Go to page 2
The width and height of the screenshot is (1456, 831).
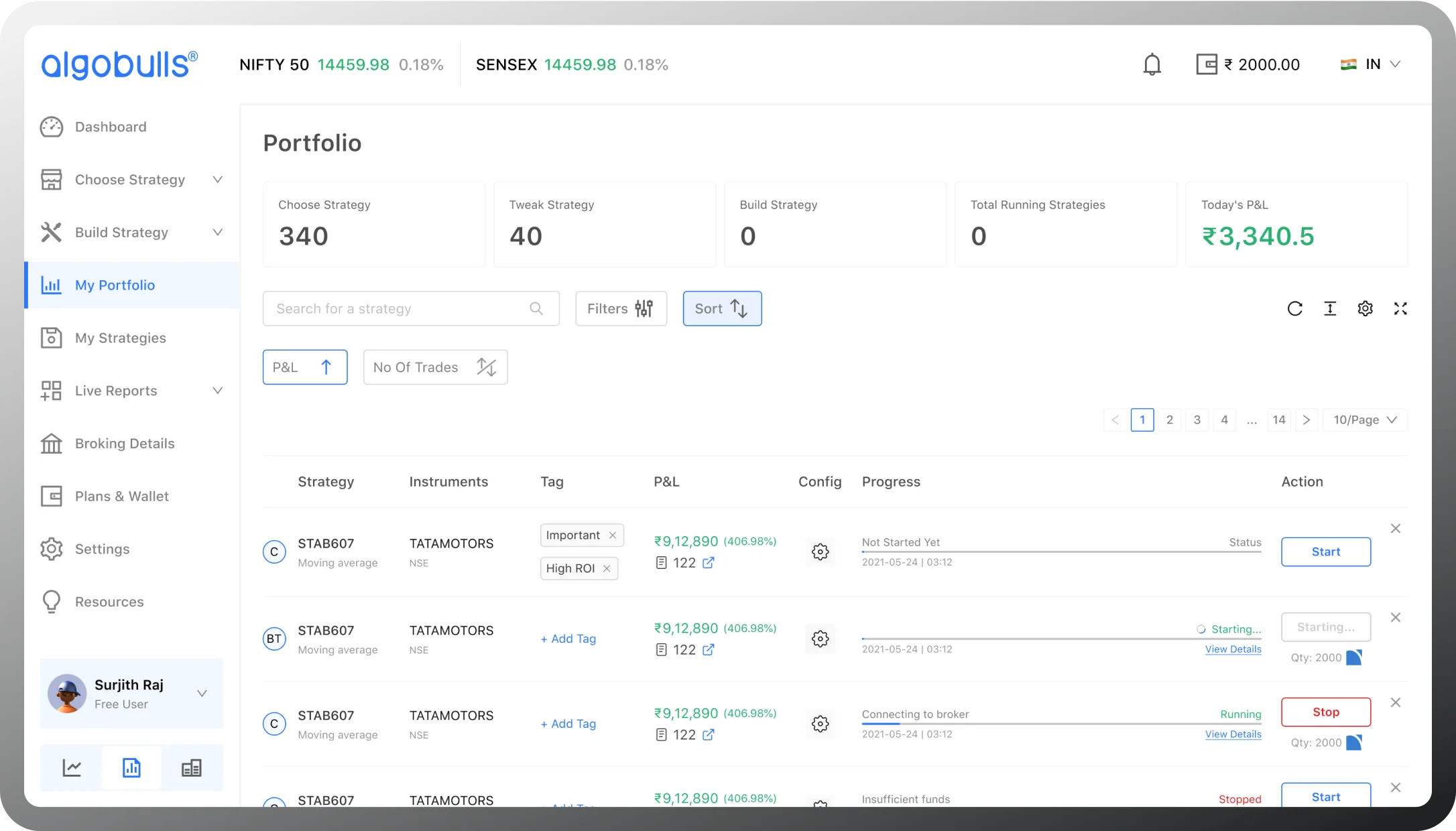(x=1170, y=420)
